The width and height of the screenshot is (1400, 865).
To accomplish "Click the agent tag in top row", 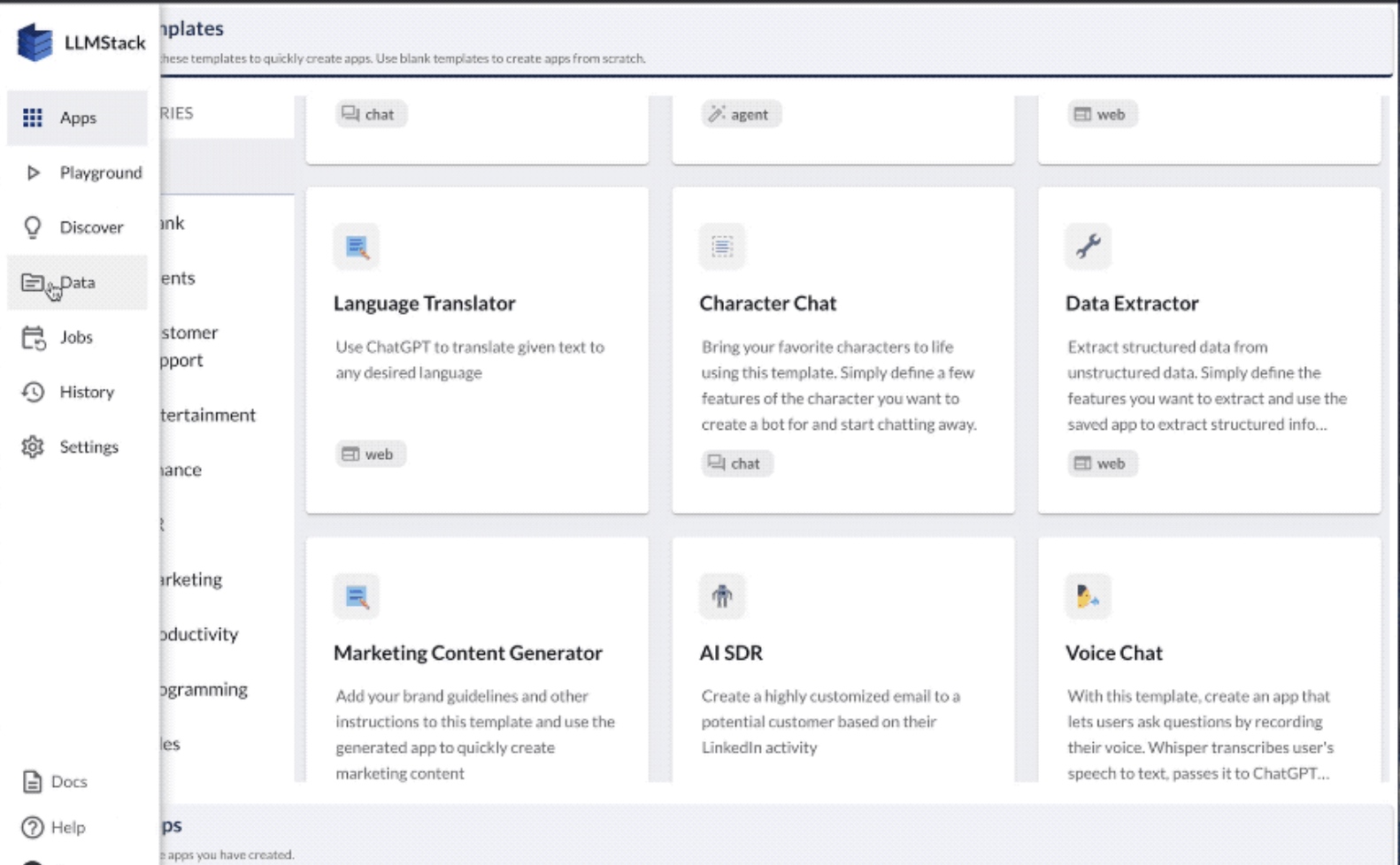I will click(741, 114).
